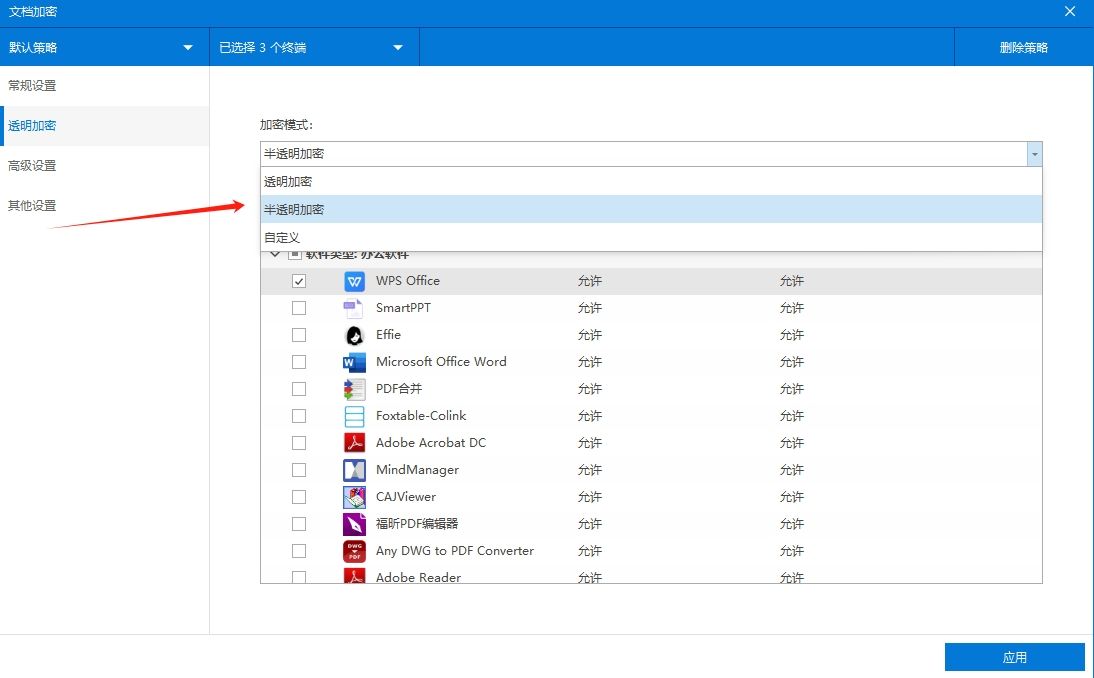This screenshot has height=678, width=1094.
Task: Check the Microsoft Office Word checkbox
Action: [298, 362]
